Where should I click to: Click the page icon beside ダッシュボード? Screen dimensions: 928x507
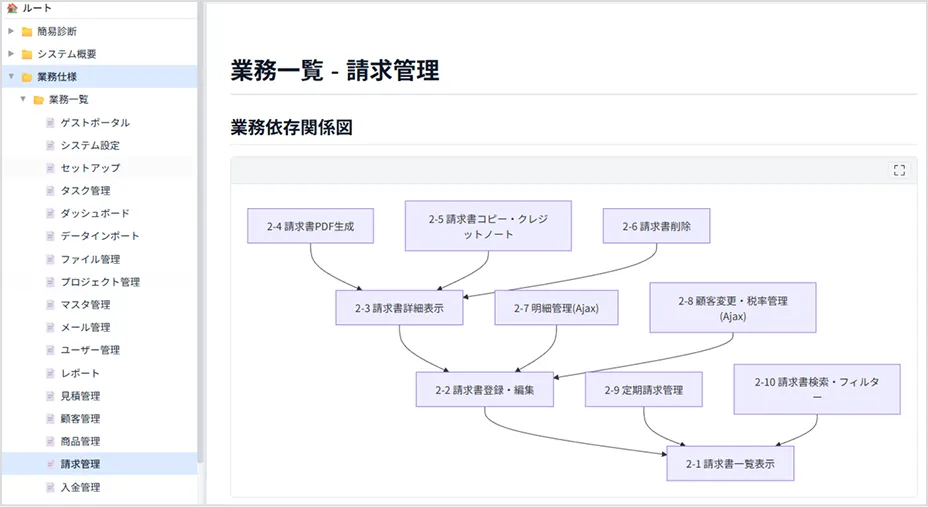tap(50, 213)
